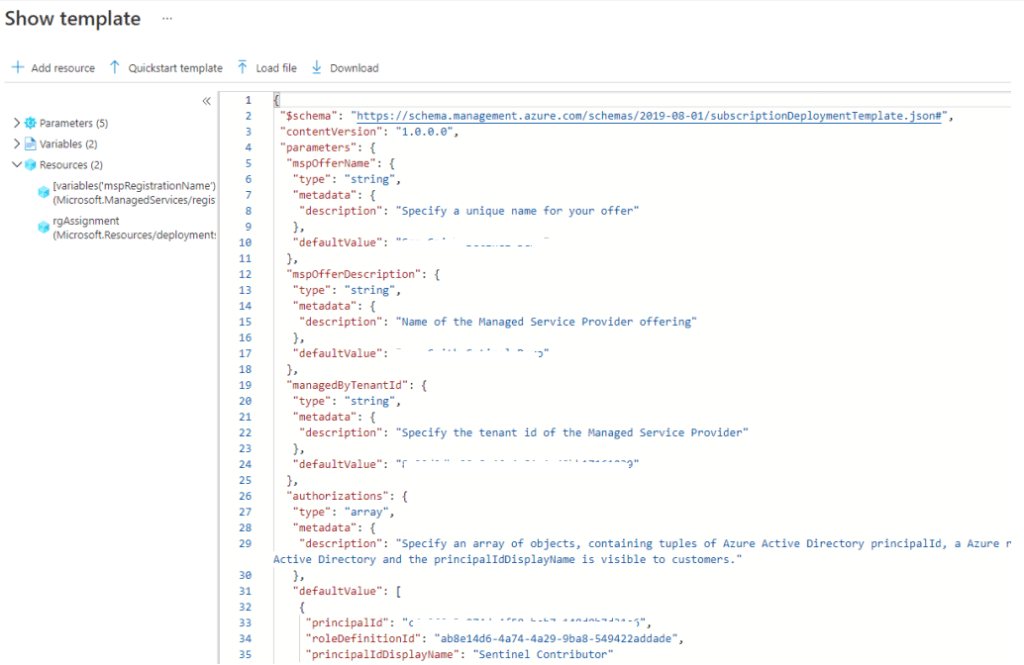This screenshot has width=1024, height=665.
Task: Expand the Variables (2) tree node
Action: click(16, 144)
